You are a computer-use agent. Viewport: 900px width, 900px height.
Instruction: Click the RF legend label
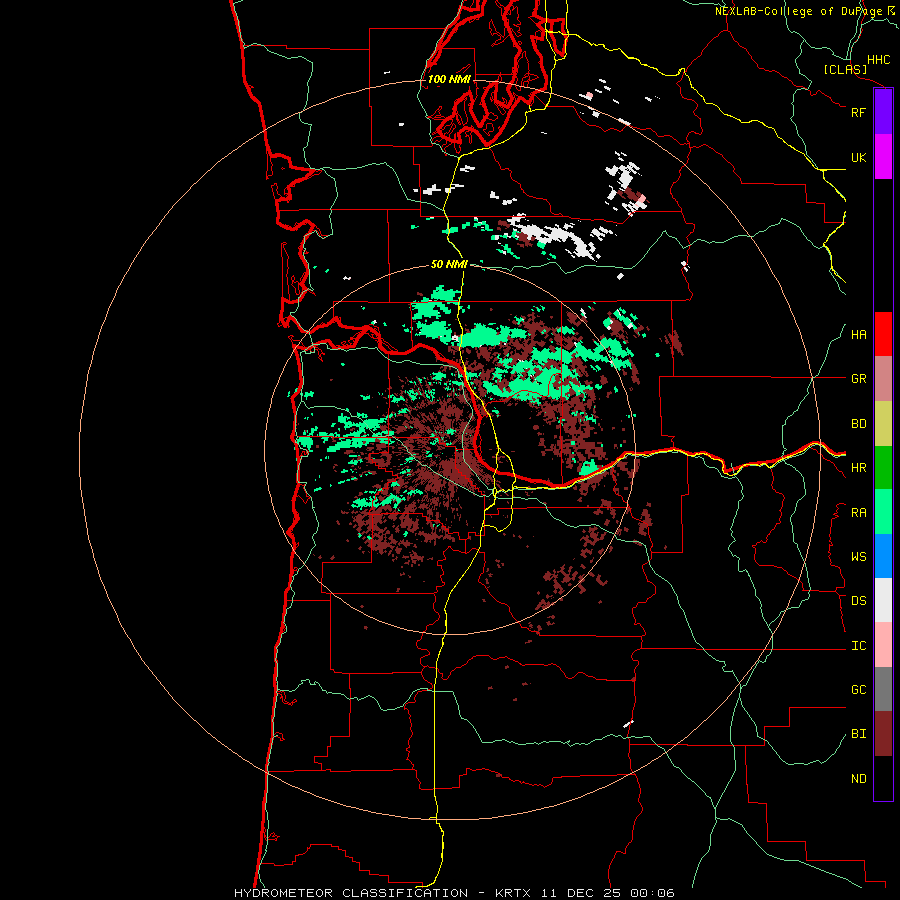tap(859, 112)
